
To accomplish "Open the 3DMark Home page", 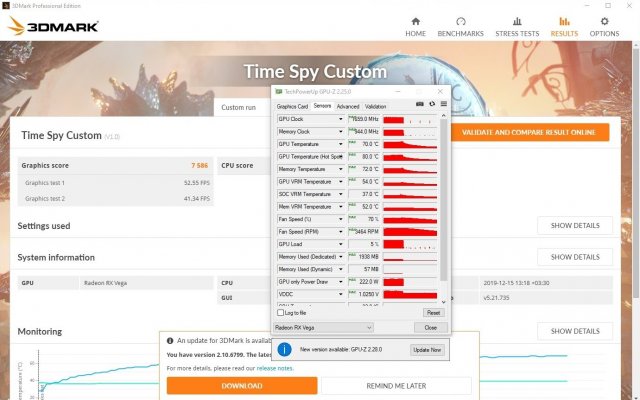I will [x=415, y=25].
